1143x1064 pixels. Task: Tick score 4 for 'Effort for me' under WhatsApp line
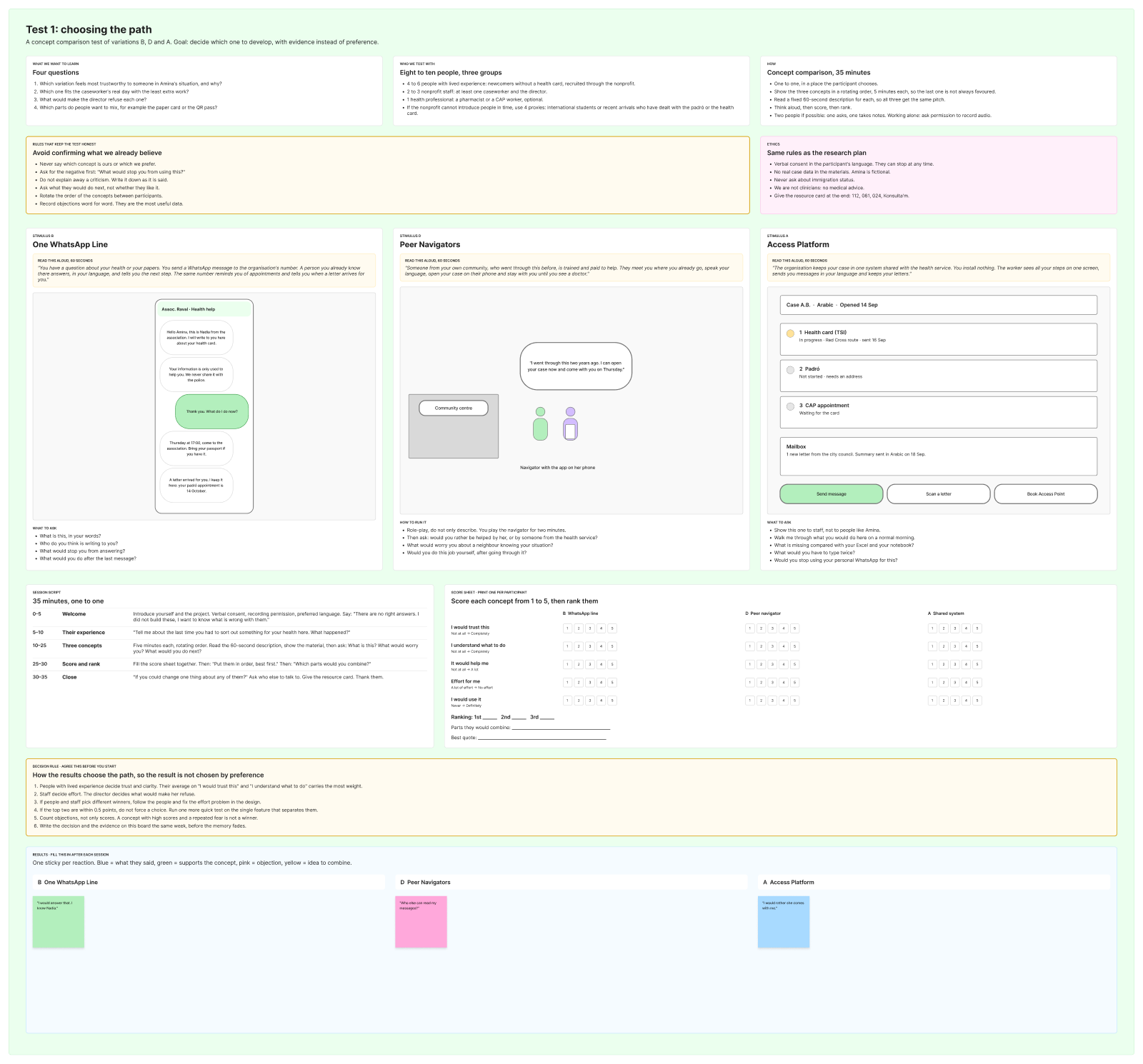coord(601,682)
